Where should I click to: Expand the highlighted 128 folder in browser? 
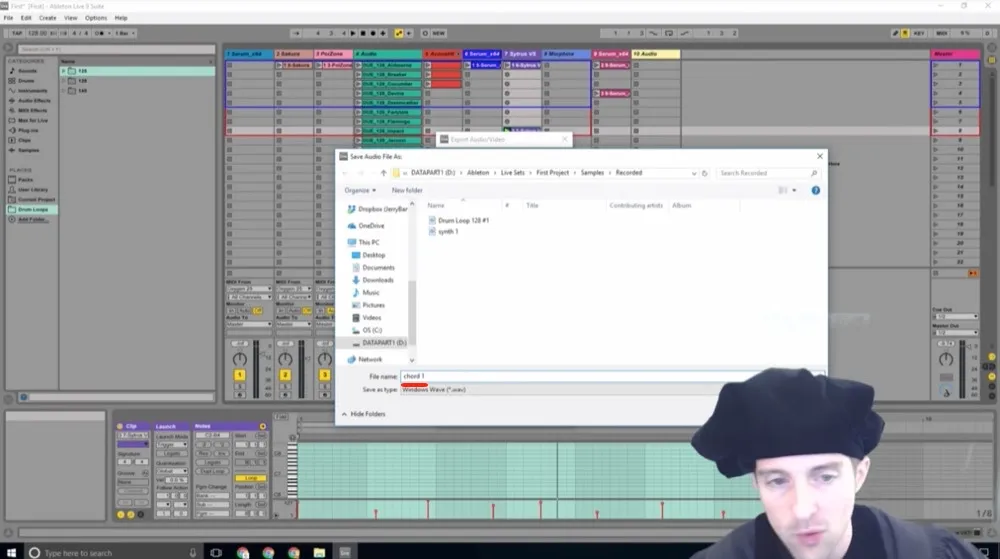63,71
